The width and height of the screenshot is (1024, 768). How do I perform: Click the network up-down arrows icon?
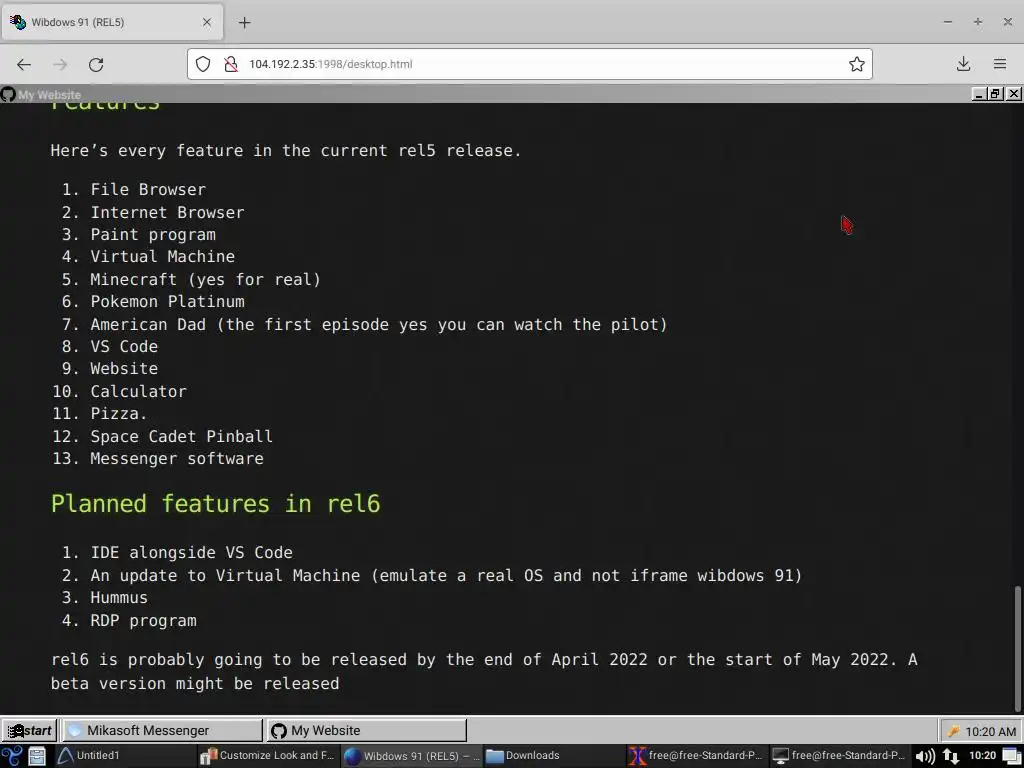952,756
